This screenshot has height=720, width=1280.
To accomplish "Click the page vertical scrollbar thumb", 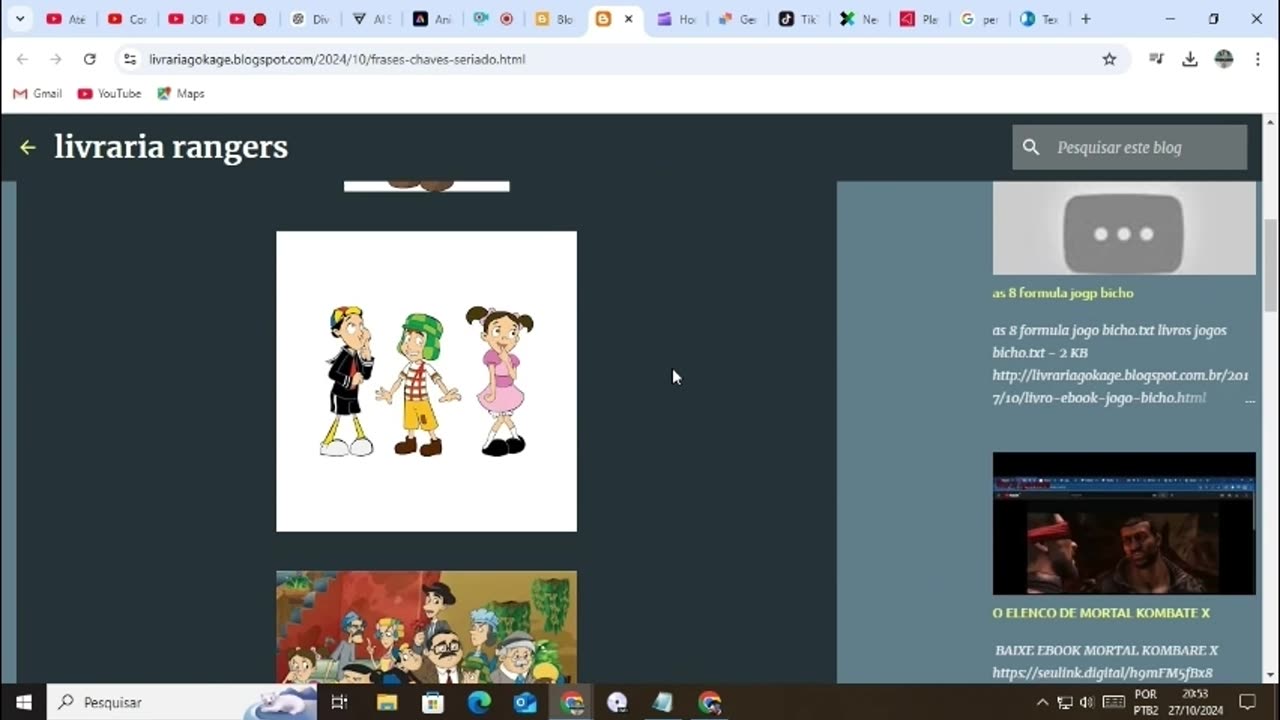I will coord(1271,266).
